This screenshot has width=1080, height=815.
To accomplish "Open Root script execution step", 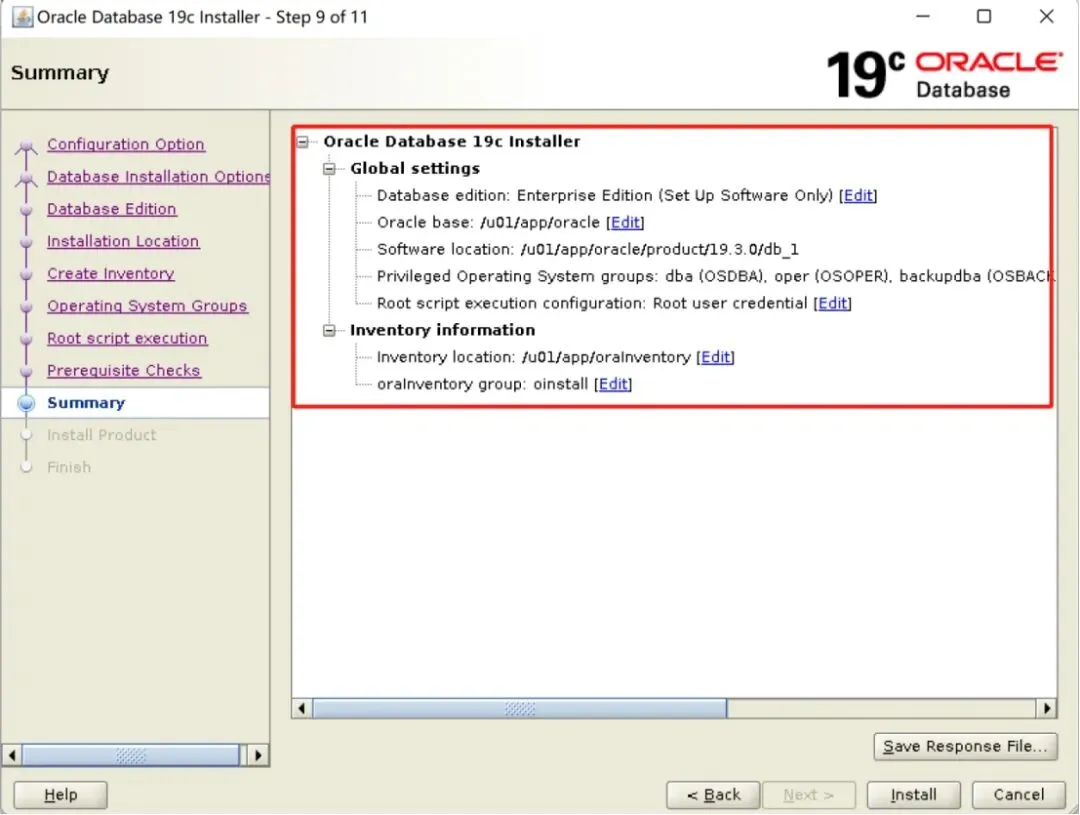I will tap(127, 338).
